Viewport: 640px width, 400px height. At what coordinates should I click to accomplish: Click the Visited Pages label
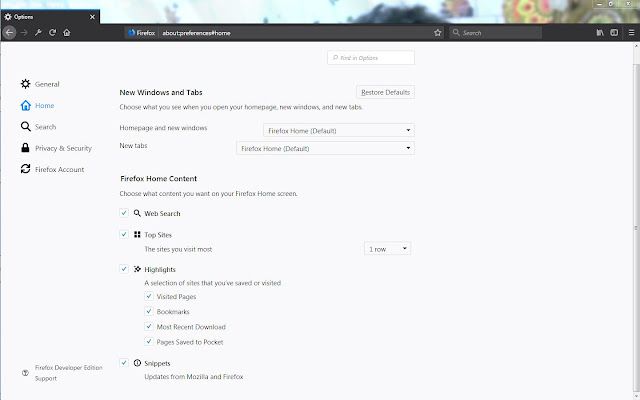point(176,297)
